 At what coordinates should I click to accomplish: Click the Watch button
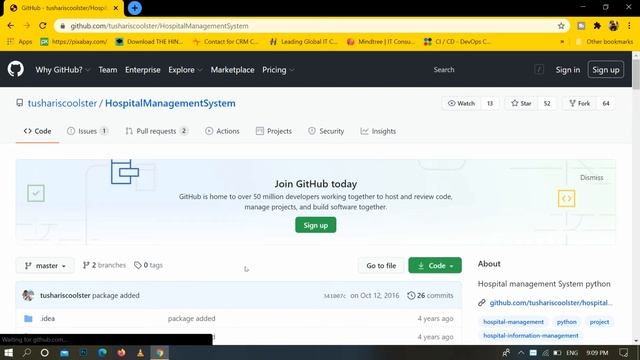[x=462, y=103]
